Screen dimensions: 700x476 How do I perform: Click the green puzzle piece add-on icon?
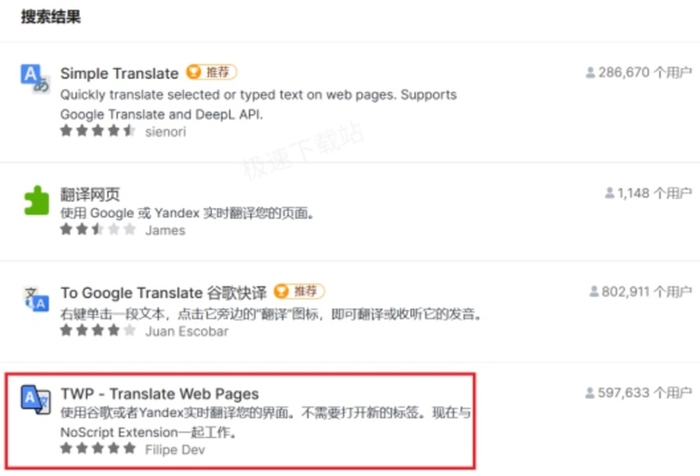[x=36, y=200]
